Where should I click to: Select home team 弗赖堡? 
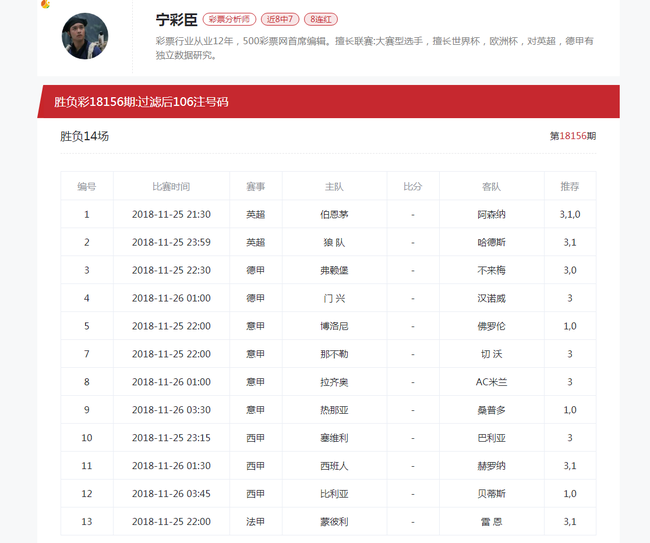[334, 270]
